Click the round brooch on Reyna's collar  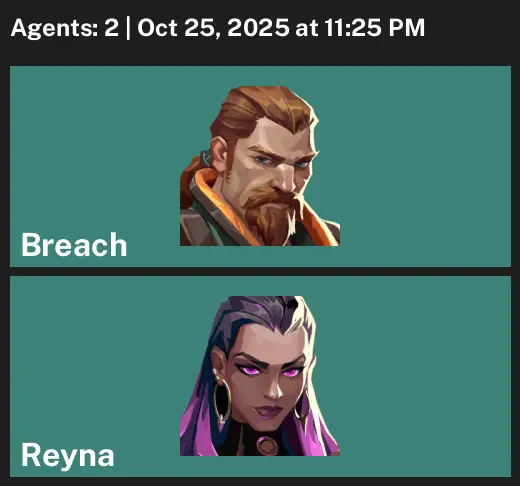[267, 445]
